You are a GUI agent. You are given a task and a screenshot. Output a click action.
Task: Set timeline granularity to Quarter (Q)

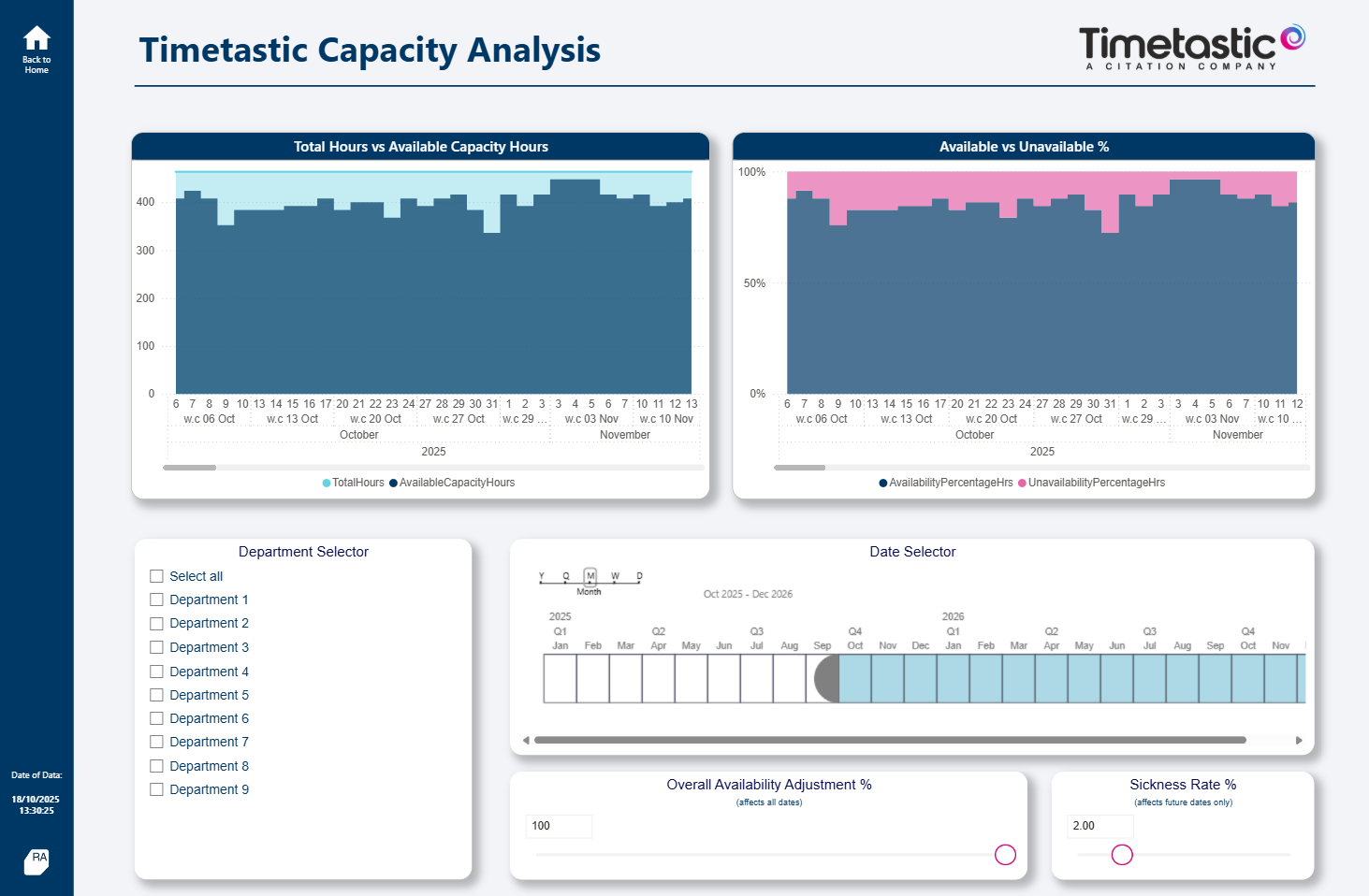(565, 576)
